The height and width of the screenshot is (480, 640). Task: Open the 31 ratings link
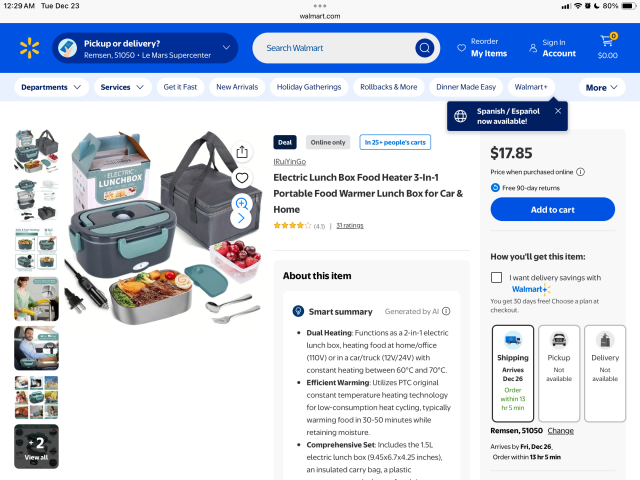tap(350, 225)
